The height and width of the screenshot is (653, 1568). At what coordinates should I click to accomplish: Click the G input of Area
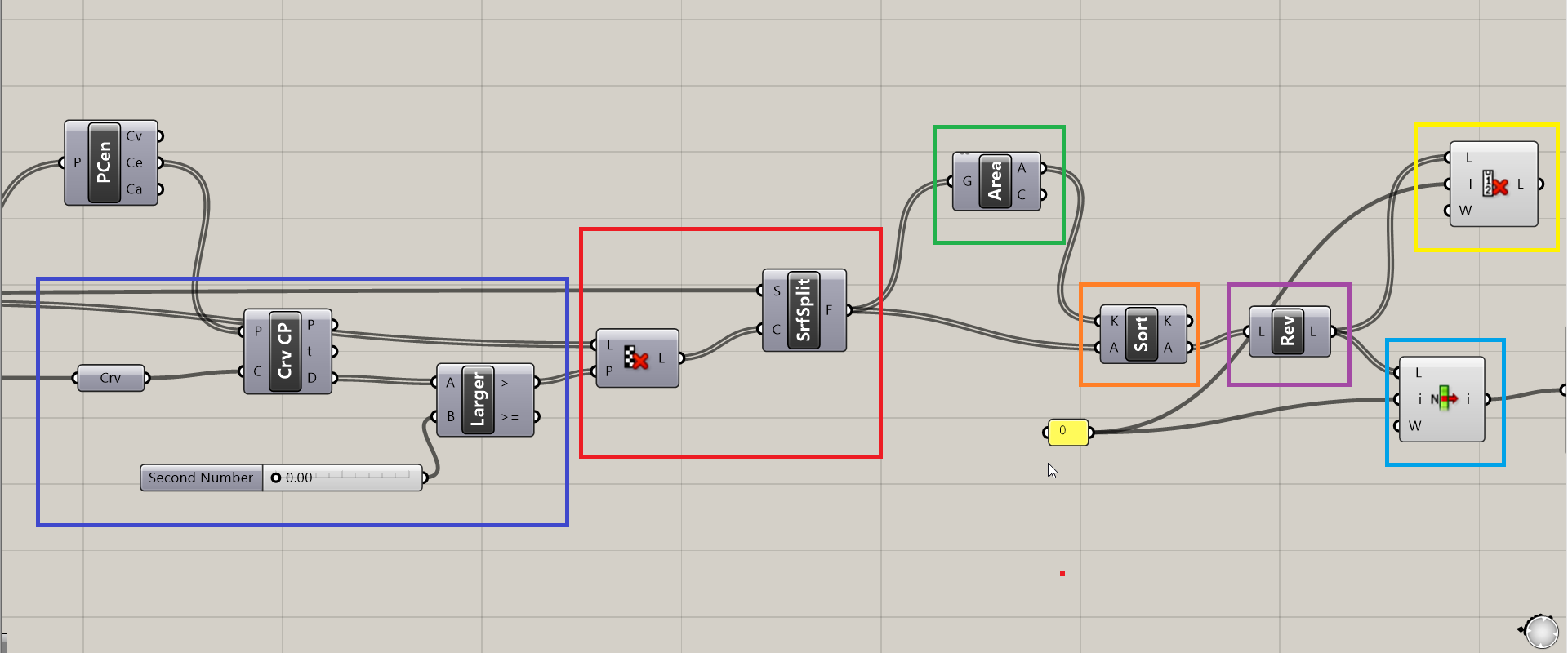coord(967,181)
